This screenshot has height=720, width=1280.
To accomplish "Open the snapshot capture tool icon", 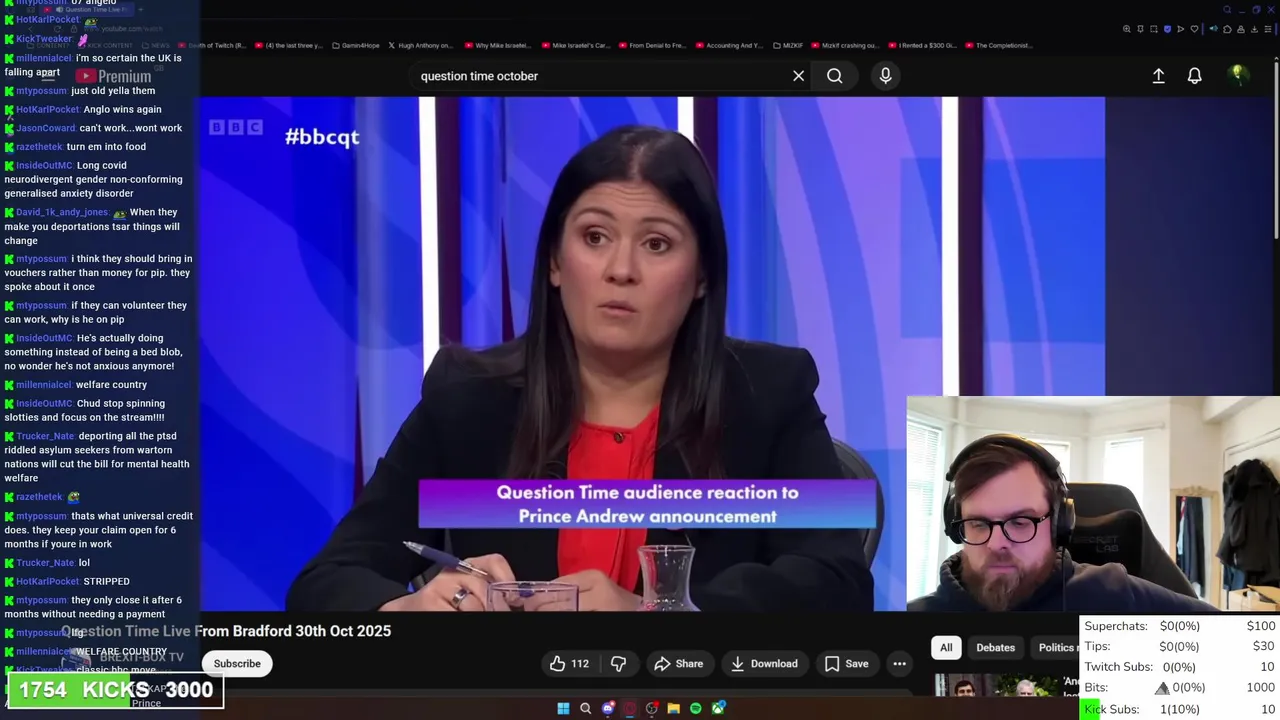I will 1154,29.
